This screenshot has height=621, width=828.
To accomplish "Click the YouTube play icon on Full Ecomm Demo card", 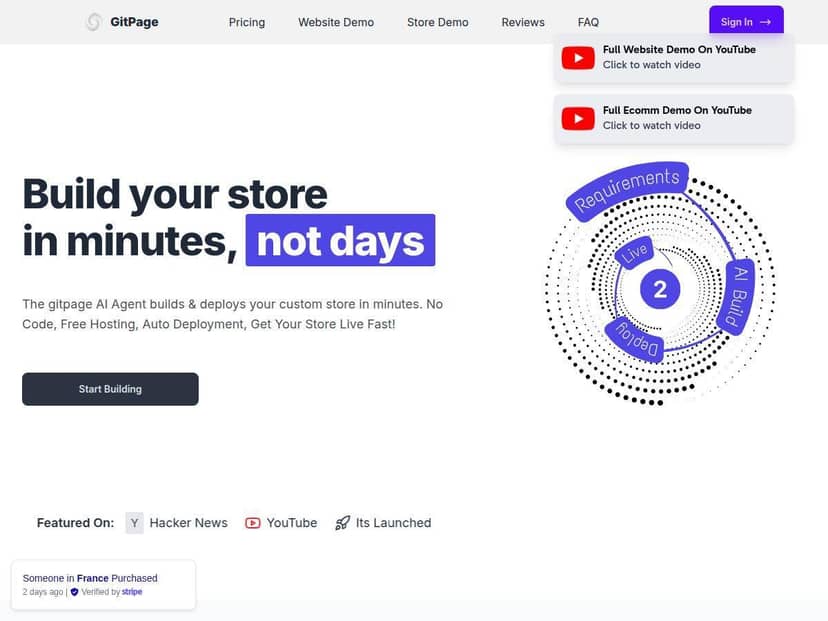I will click(x=577, y=118).
